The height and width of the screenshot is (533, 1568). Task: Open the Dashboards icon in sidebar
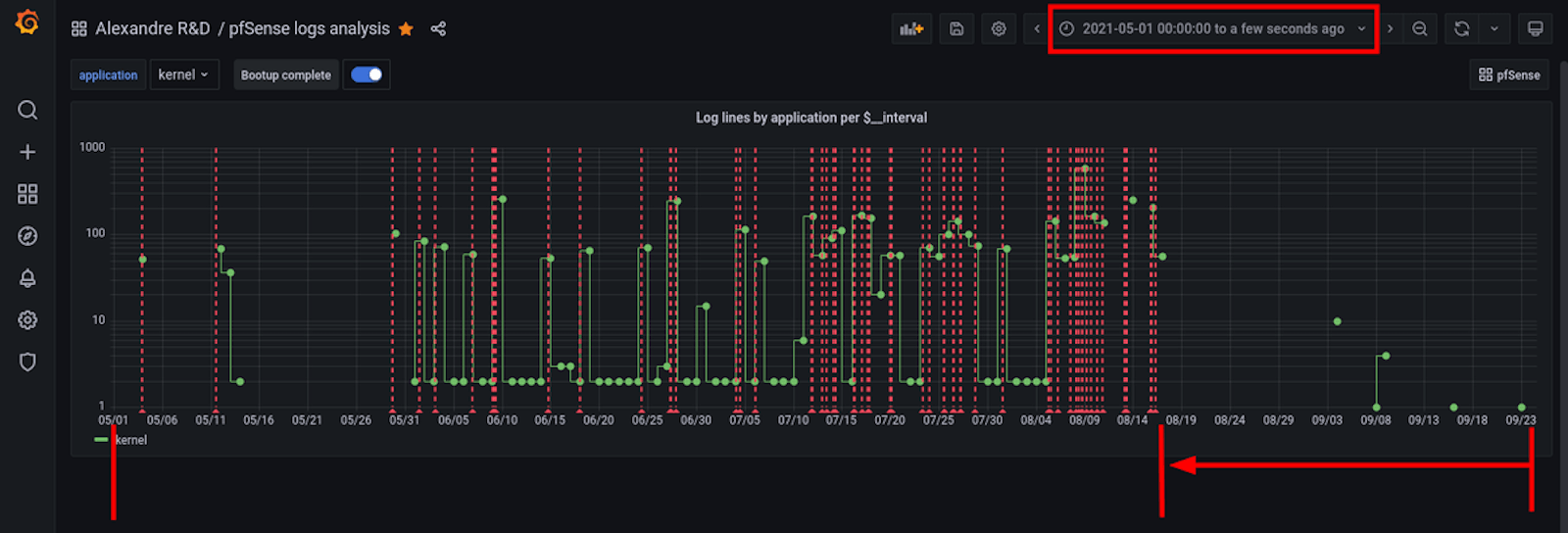(x=27, y=194)
